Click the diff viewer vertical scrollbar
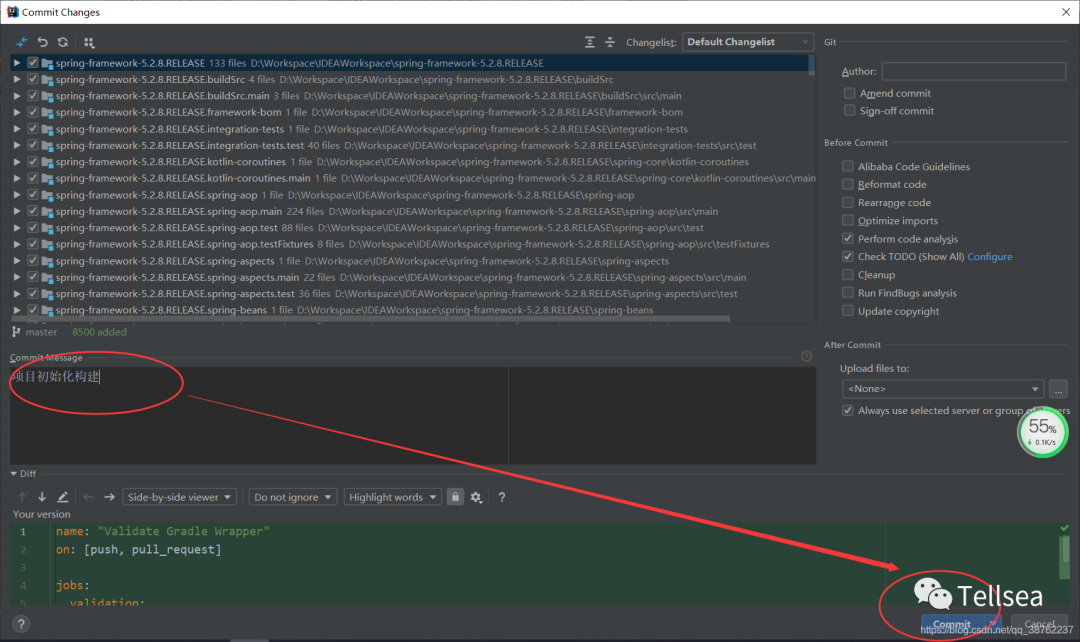 [1064, 557]
